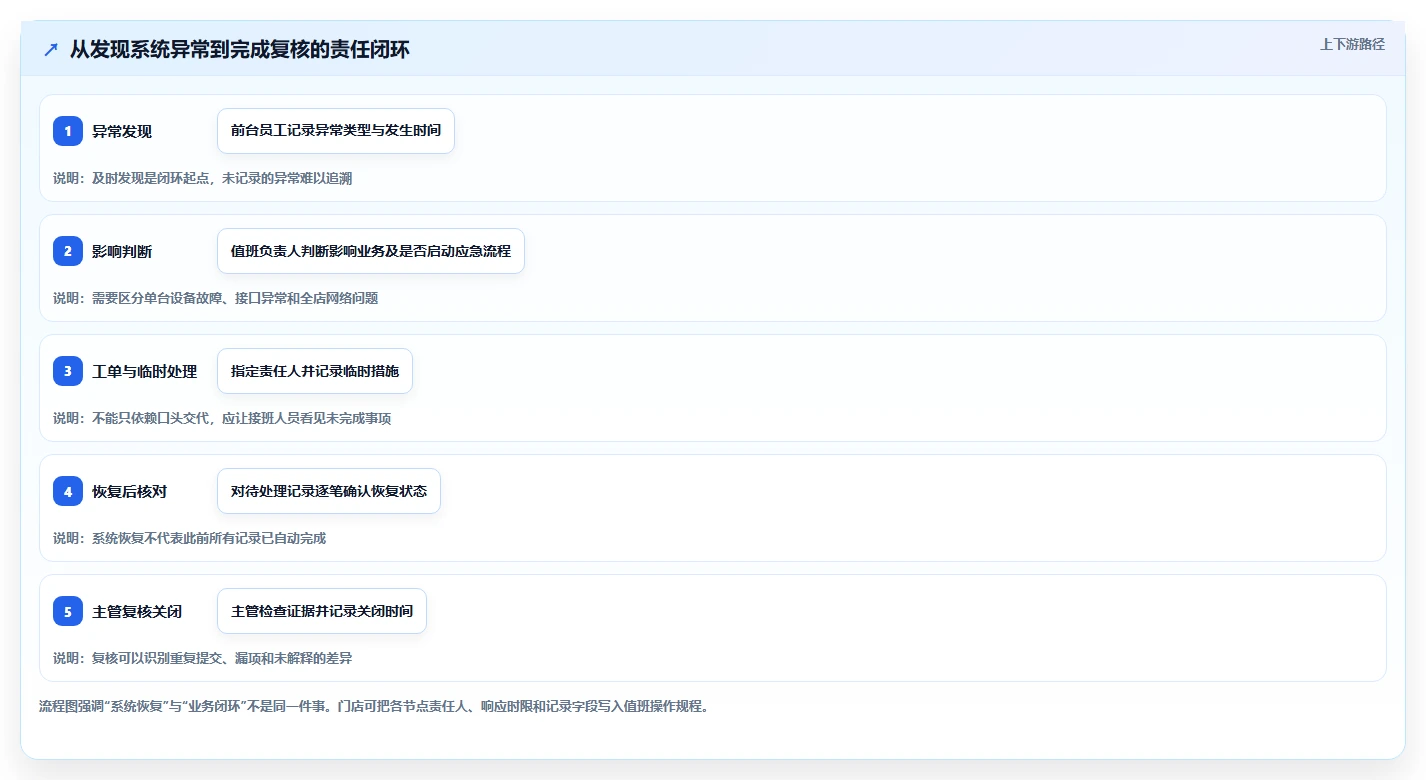Click the 主管复核关闭 step heading
The height and width of the screenshot is (780, 1426).
click(x=137, y=611)
